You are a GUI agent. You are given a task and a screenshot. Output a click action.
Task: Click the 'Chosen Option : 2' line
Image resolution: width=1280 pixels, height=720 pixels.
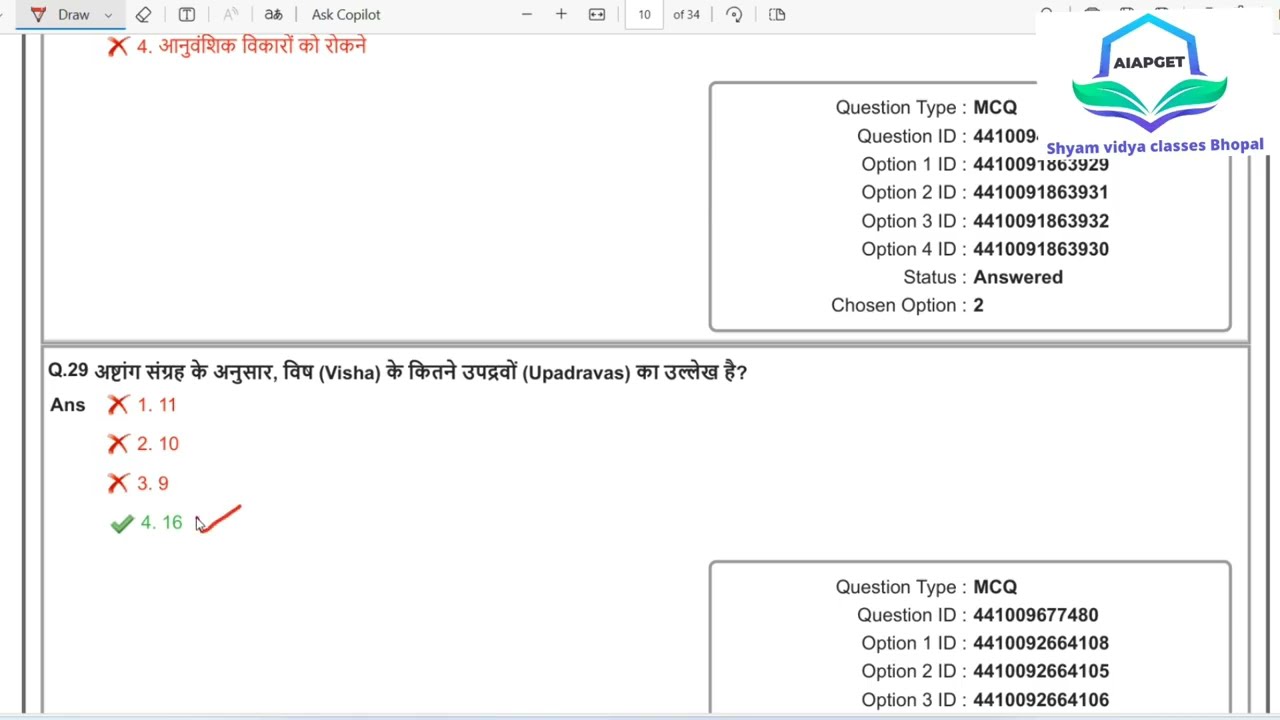pyautogui.click(x=907, y=305)
